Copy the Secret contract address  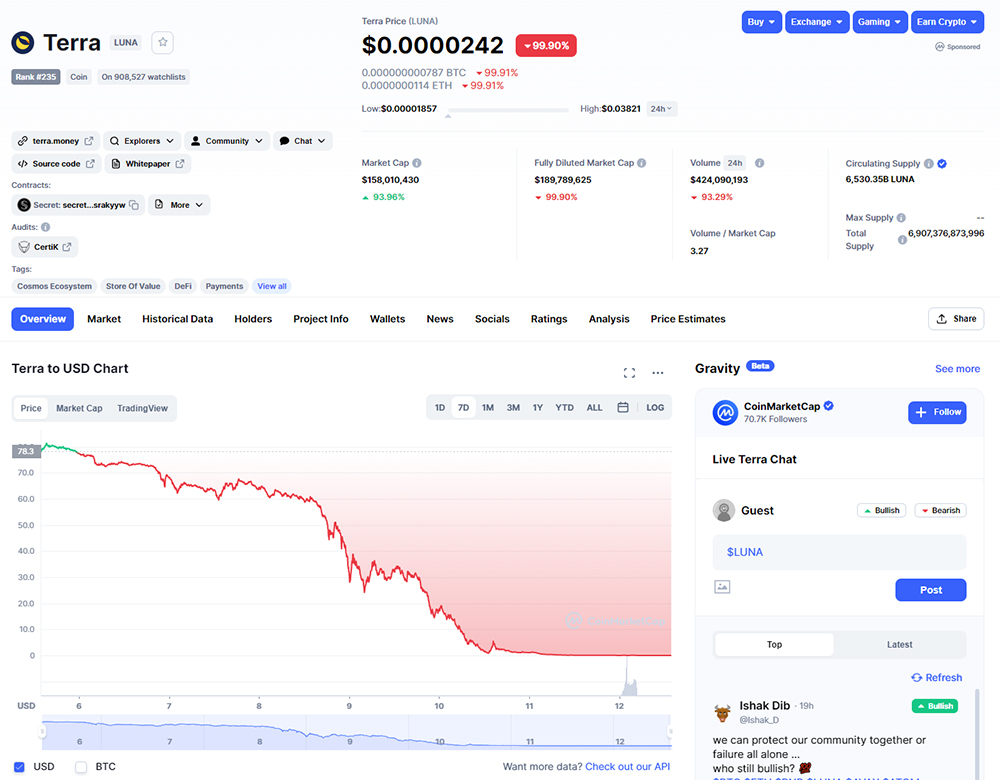click(134, 205)
